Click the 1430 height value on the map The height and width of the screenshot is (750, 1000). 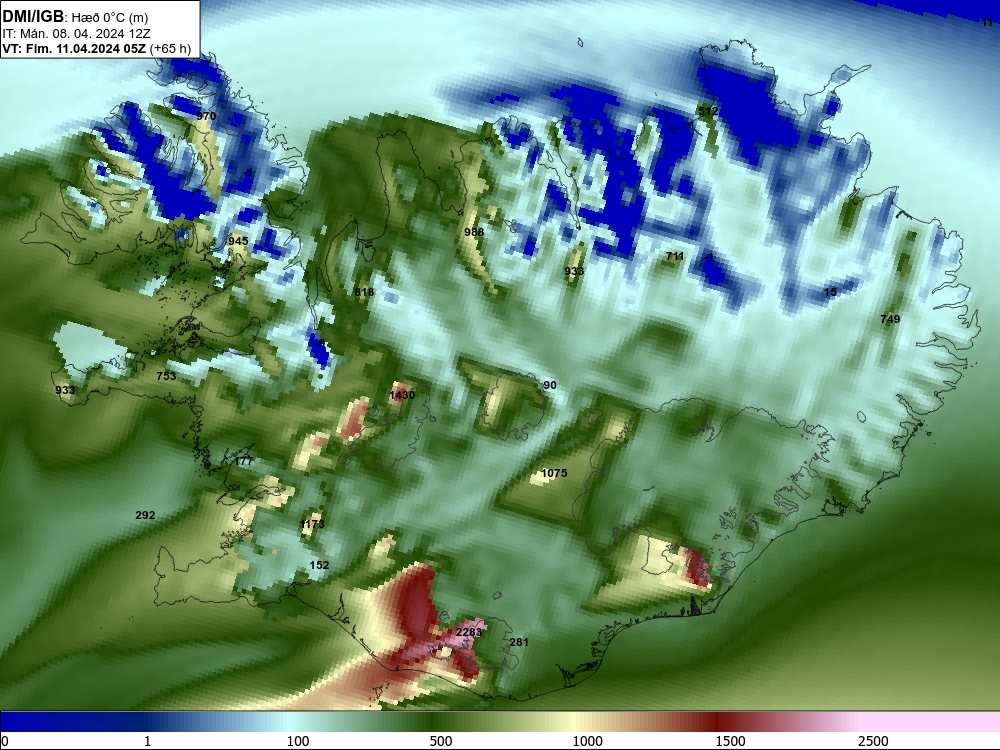[x=402, y=395]
